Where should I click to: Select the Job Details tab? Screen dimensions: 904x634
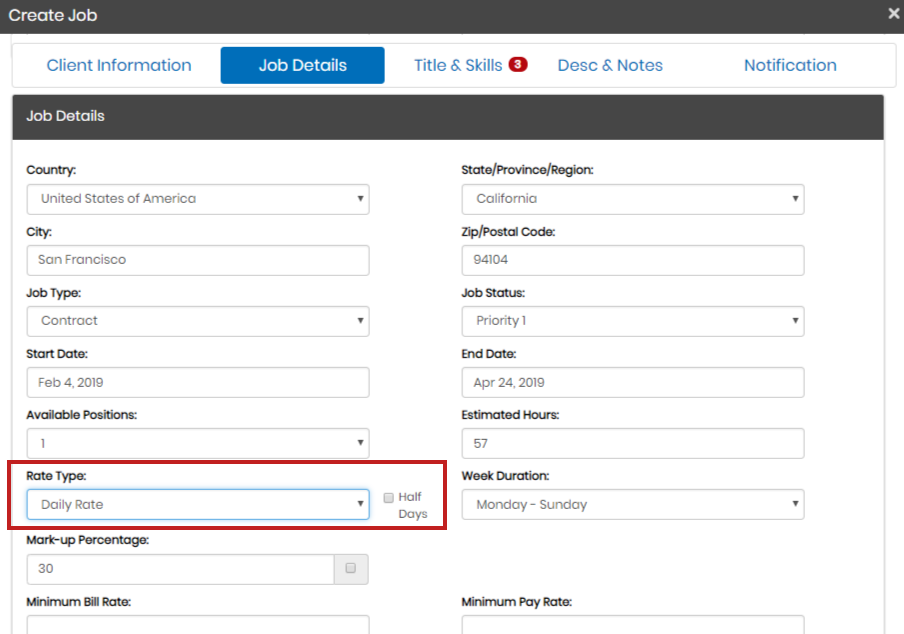(302, 65)
